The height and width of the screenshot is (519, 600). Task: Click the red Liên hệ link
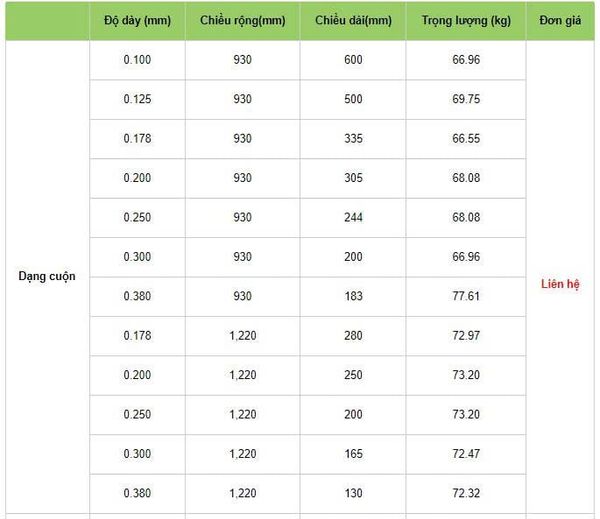(x=560, y=284)
